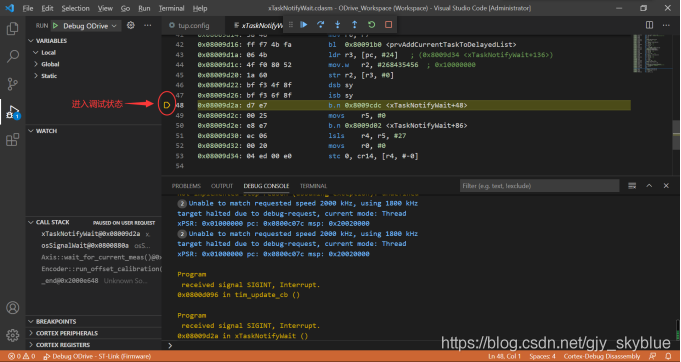Step into in debug toolbar
Viewport: 681px width, 362px height.
[337, 25]
